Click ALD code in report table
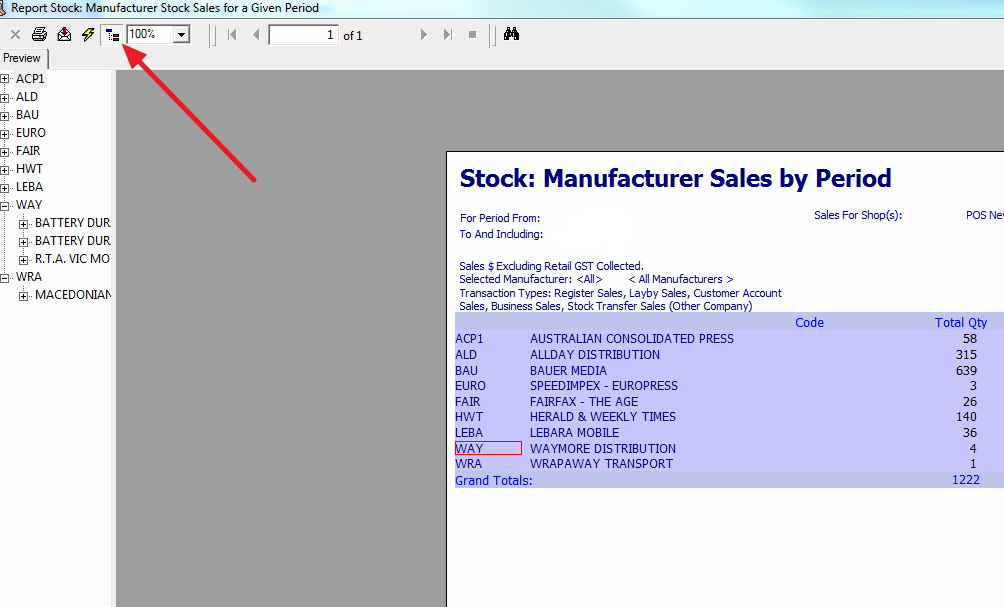The width and height of the screenshot is (1004, 607). (466, 355)
